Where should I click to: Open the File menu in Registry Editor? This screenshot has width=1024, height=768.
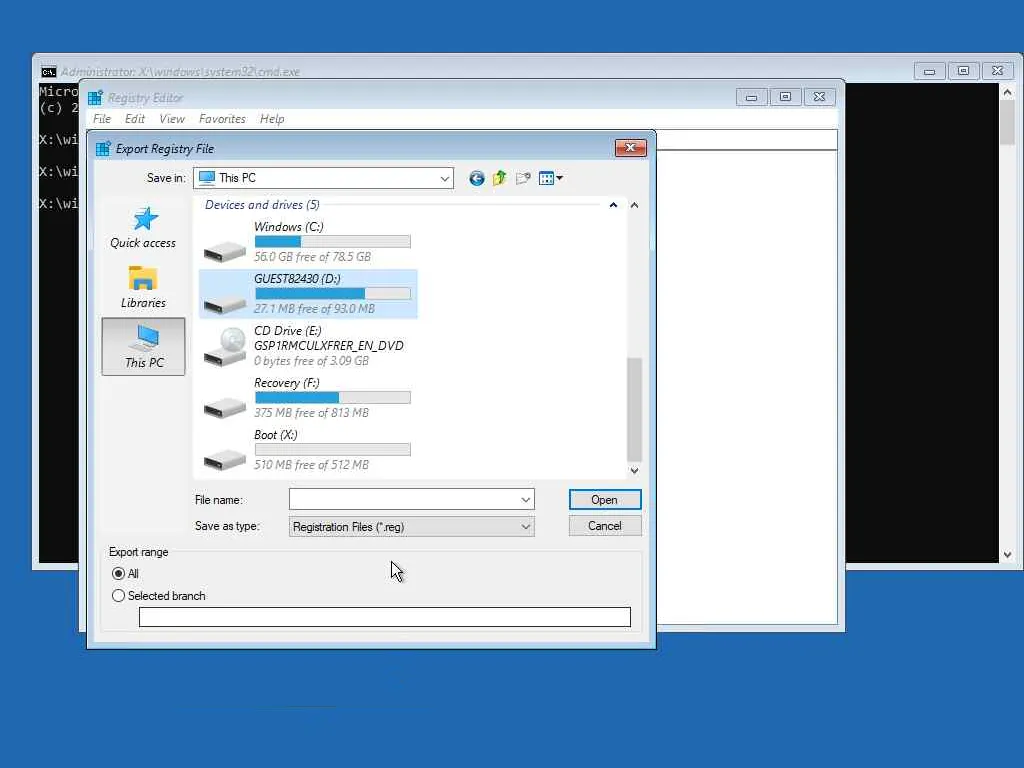pyautogui.click(x=102, y=119)
